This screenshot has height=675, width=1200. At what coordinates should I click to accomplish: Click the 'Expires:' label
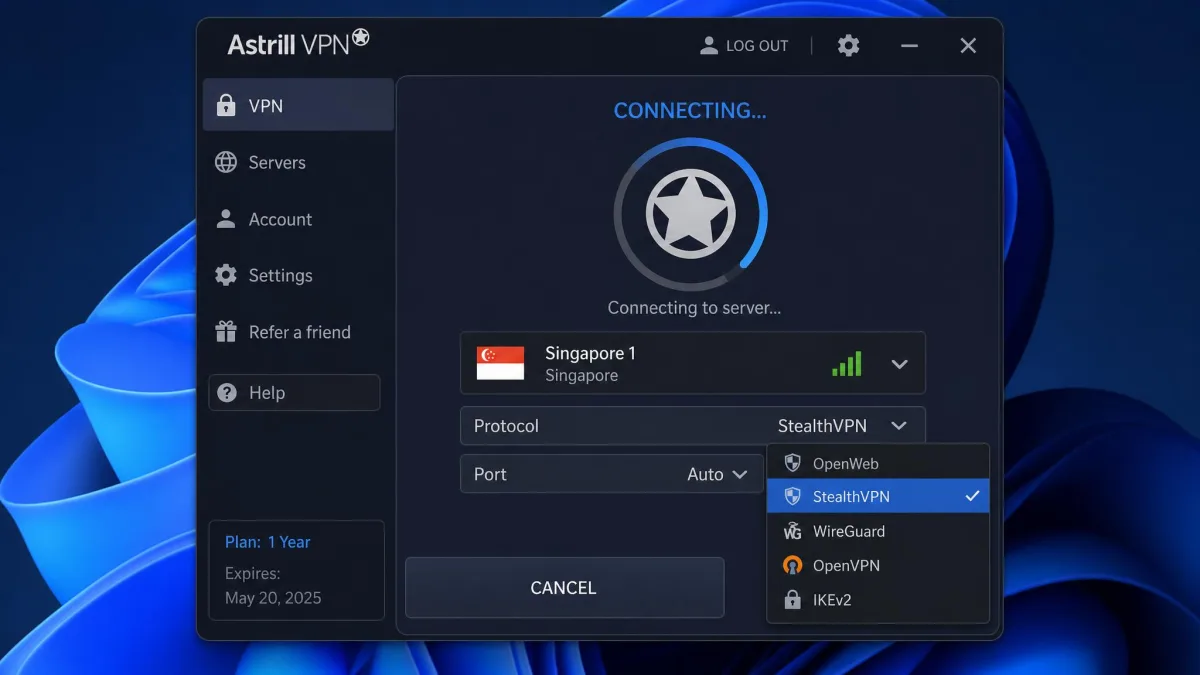point(252,574)
